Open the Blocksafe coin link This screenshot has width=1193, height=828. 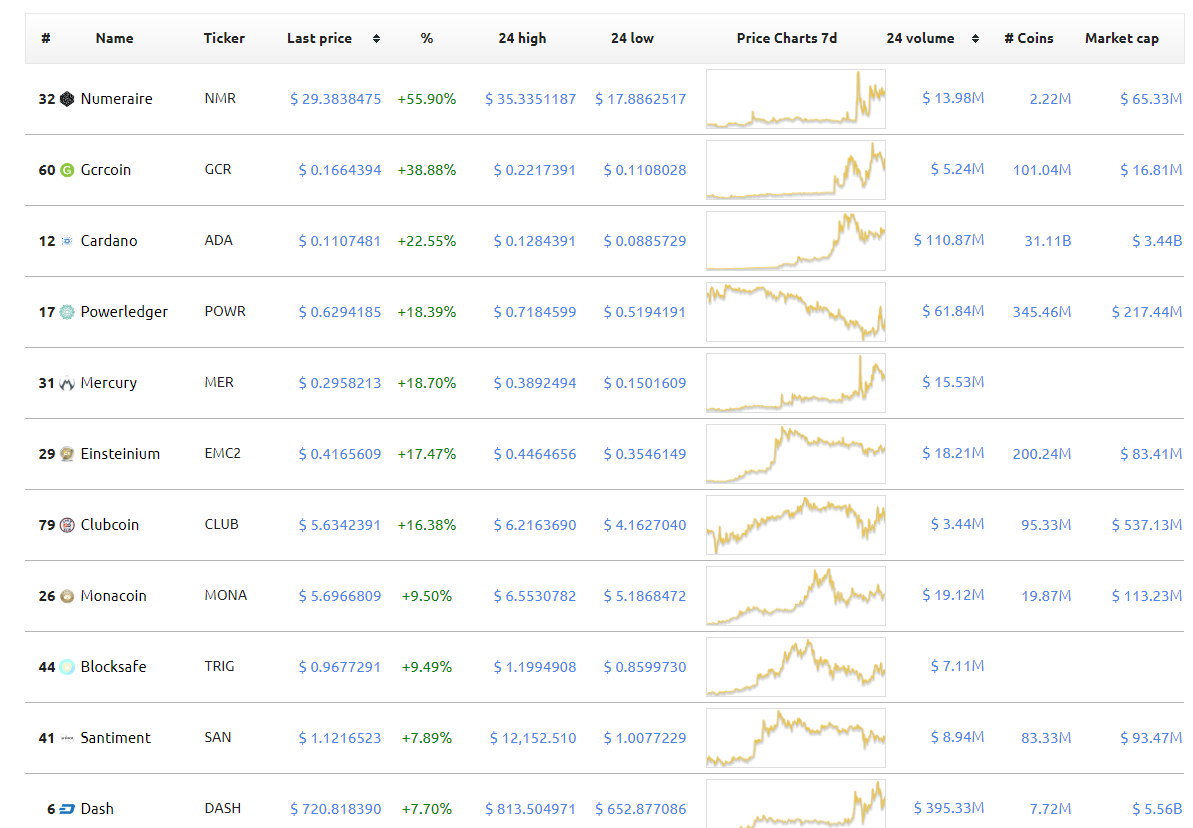[113, 667]
